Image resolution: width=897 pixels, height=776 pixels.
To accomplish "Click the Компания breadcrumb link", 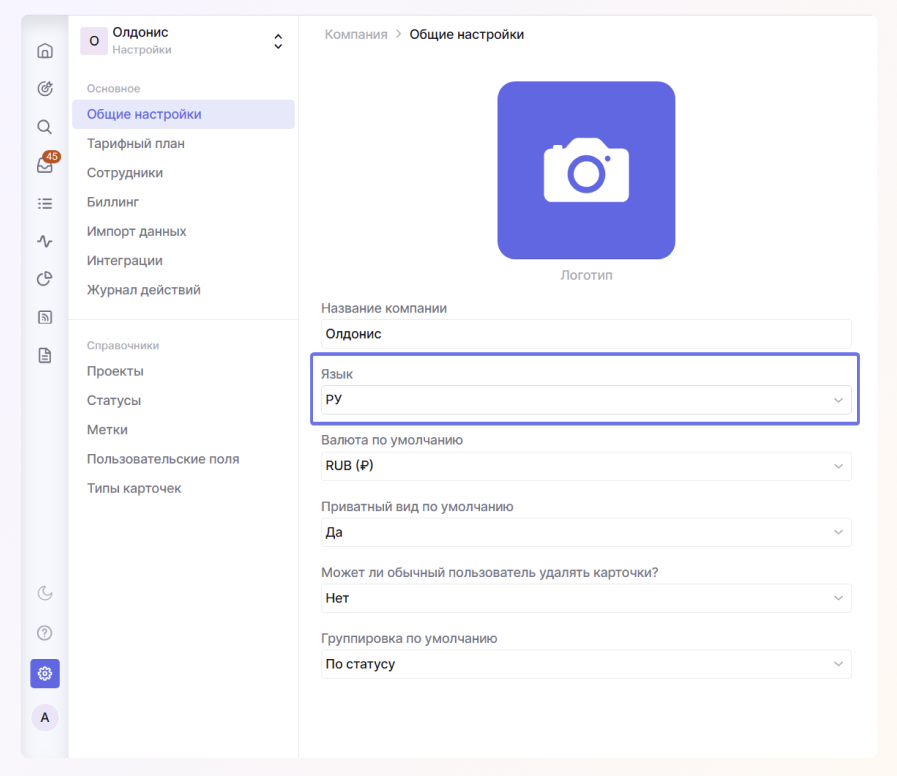I will 355,35.
